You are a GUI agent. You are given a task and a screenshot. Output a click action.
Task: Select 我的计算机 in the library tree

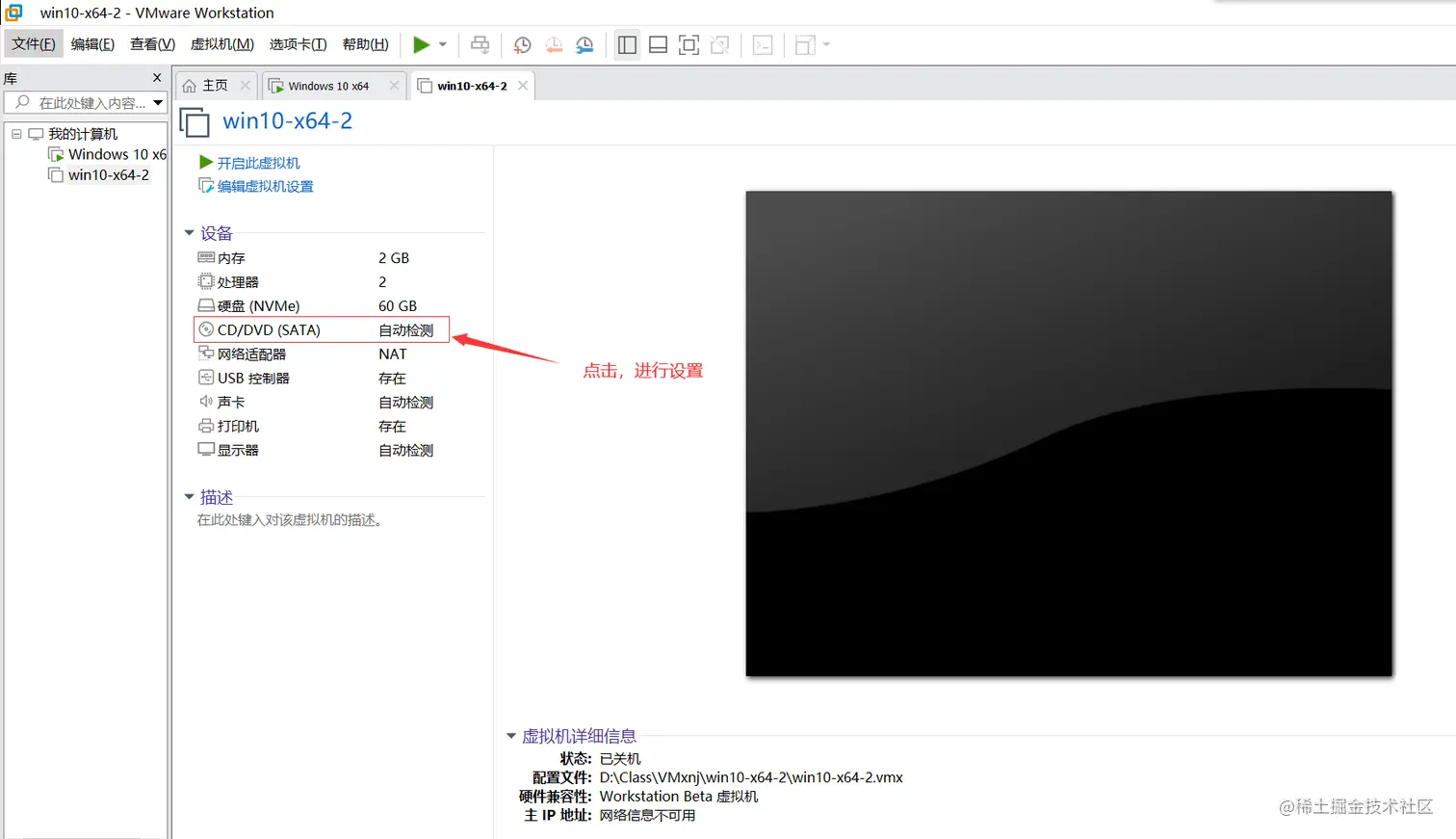83,134
